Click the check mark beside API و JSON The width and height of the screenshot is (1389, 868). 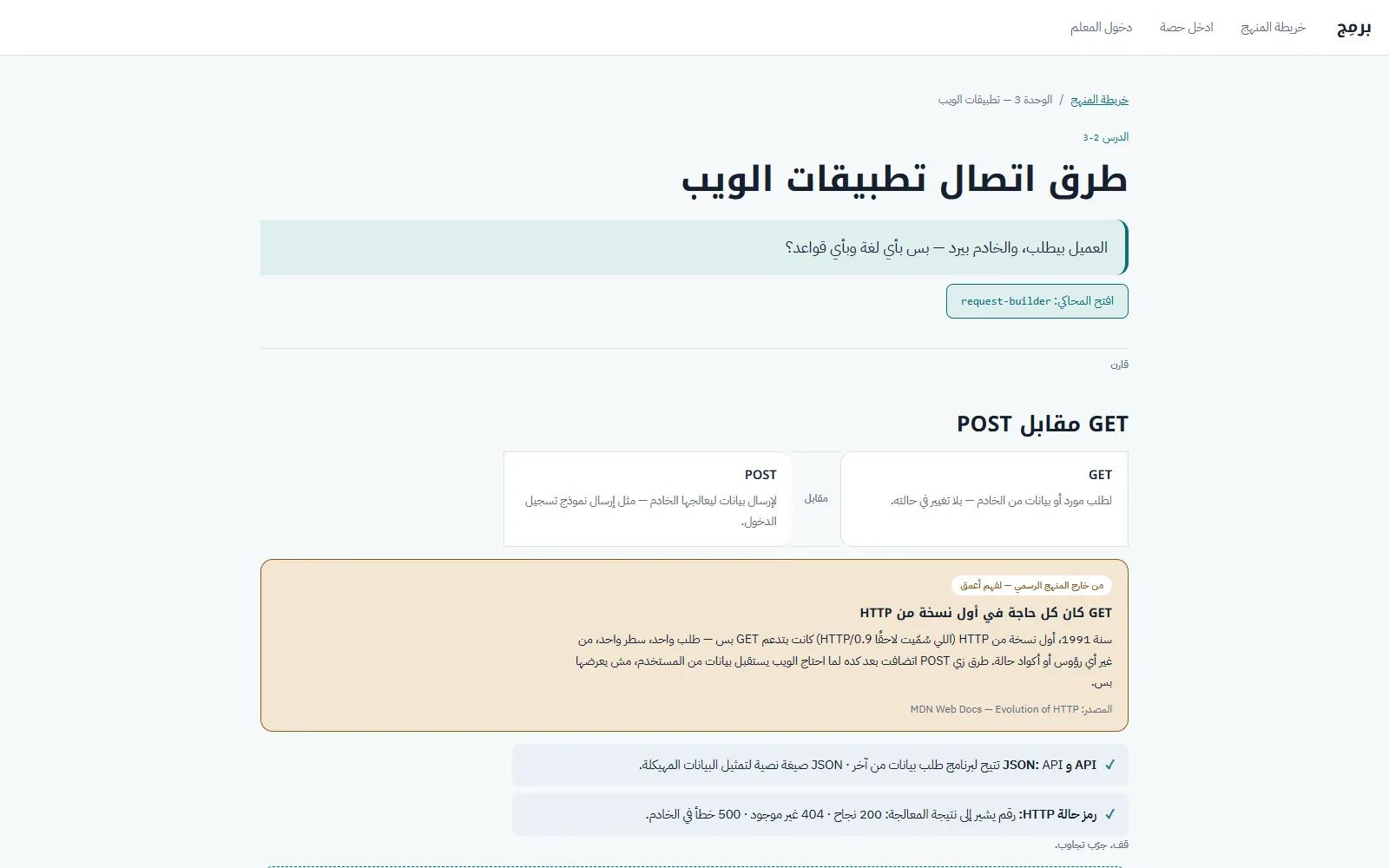point(1109,766)
